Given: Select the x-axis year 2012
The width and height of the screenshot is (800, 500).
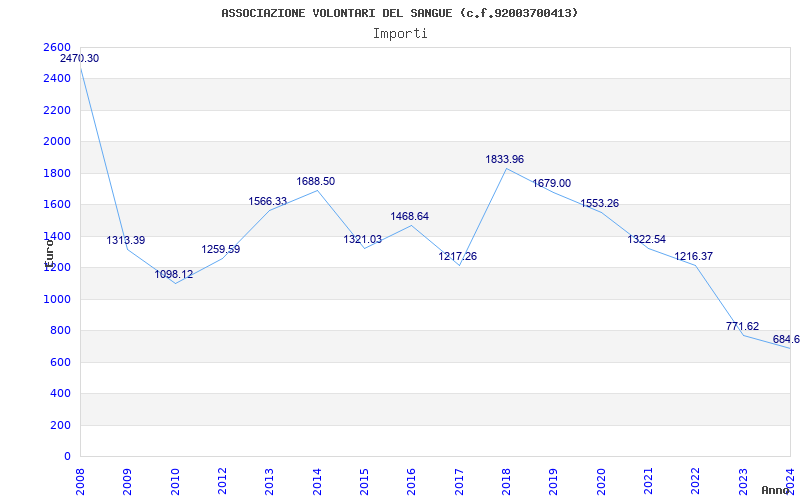Looking at the screenshot, I should click(x=222, y=482).
